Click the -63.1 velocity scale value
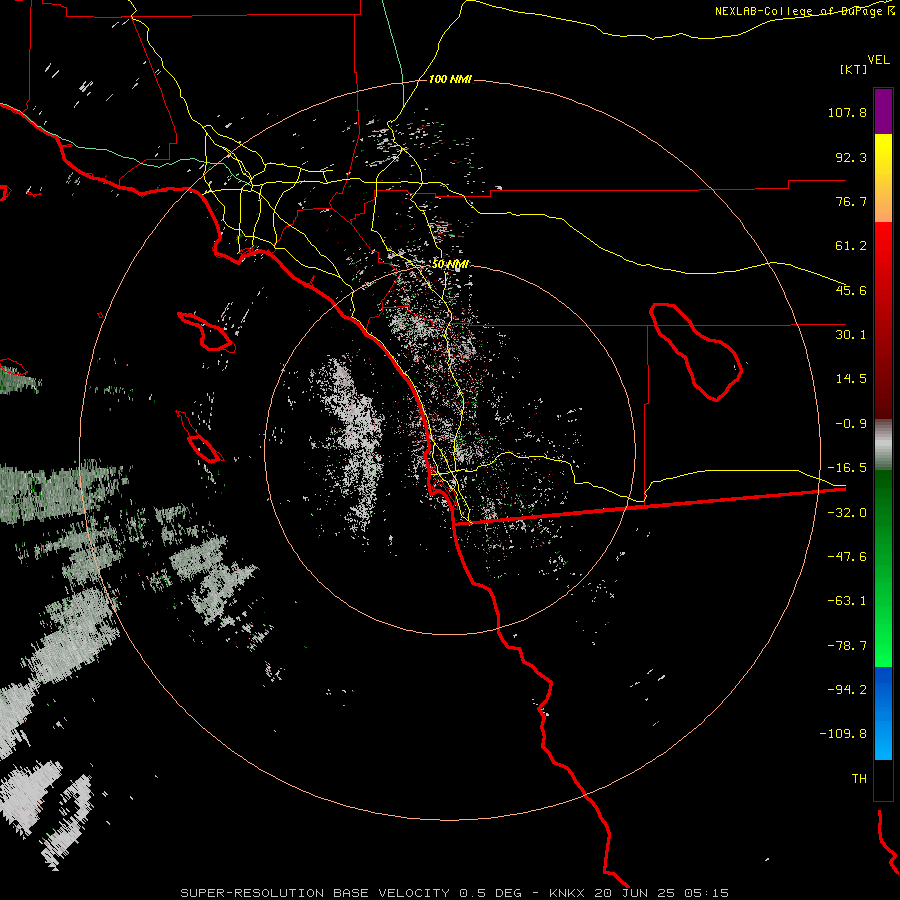Image resolution: width=900 pixels, height=900 pixels. [847, 601]
